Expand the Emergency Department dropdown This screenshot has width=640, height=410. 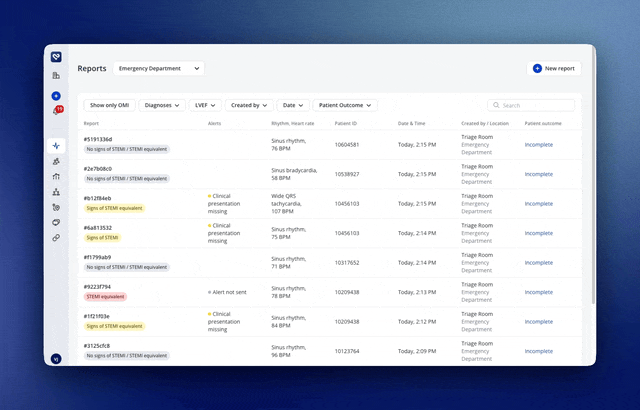[x=159, y=69]
